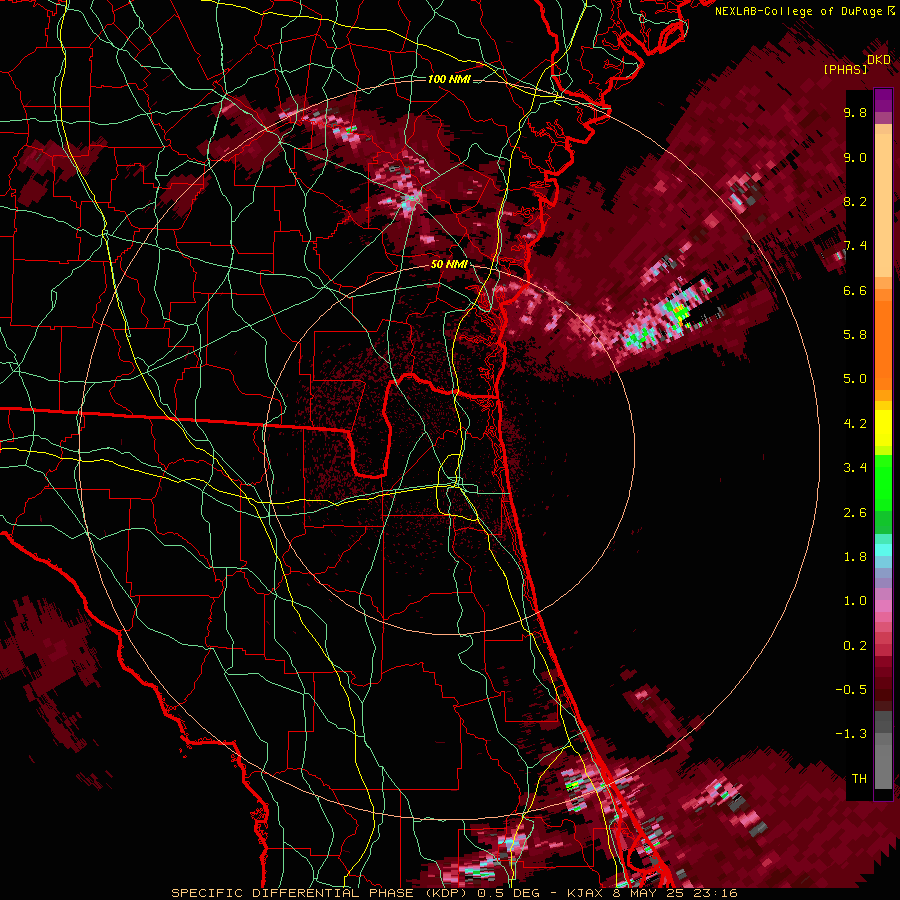Click the 3.4 scale value
This screenshot has width=900, height=900.
[855, 468]
